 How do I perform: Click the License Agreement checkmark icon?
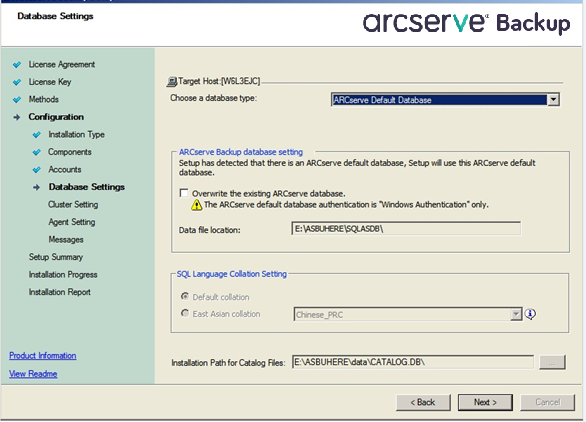[17, 65]
